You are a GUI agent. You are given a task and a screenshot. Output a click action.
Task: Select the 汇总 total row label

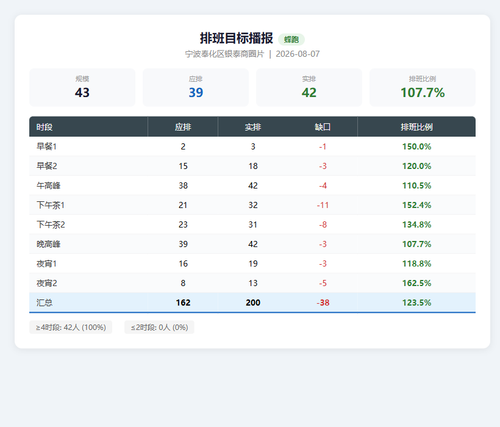coord(44,303)
